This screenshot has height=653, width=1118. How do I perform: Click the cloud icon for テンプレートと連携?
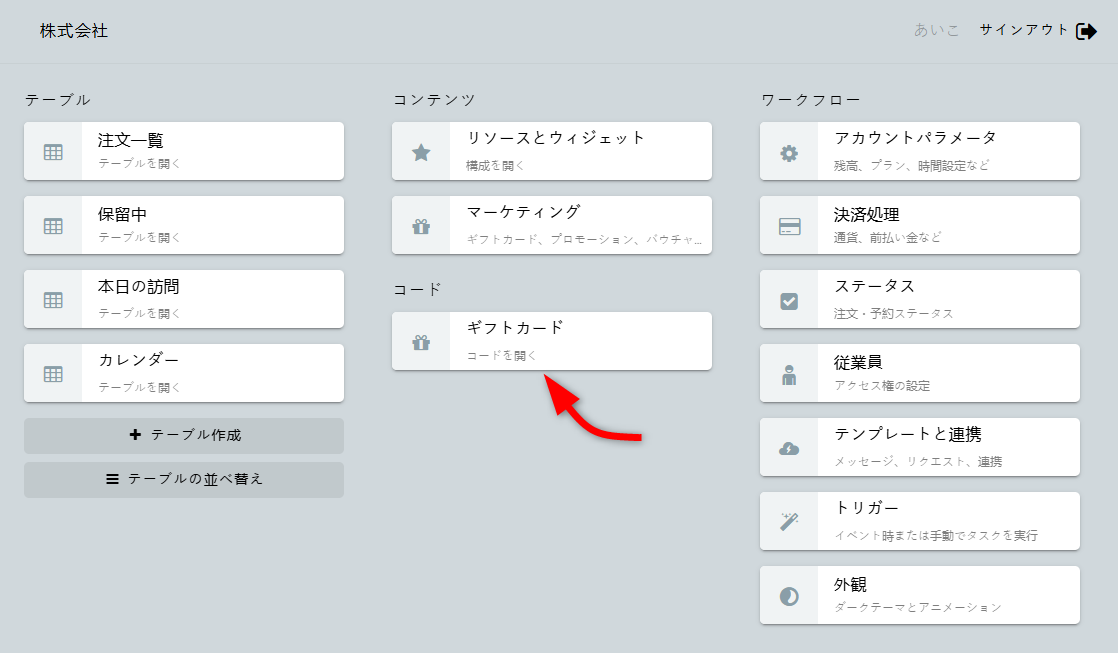point(789,448)
